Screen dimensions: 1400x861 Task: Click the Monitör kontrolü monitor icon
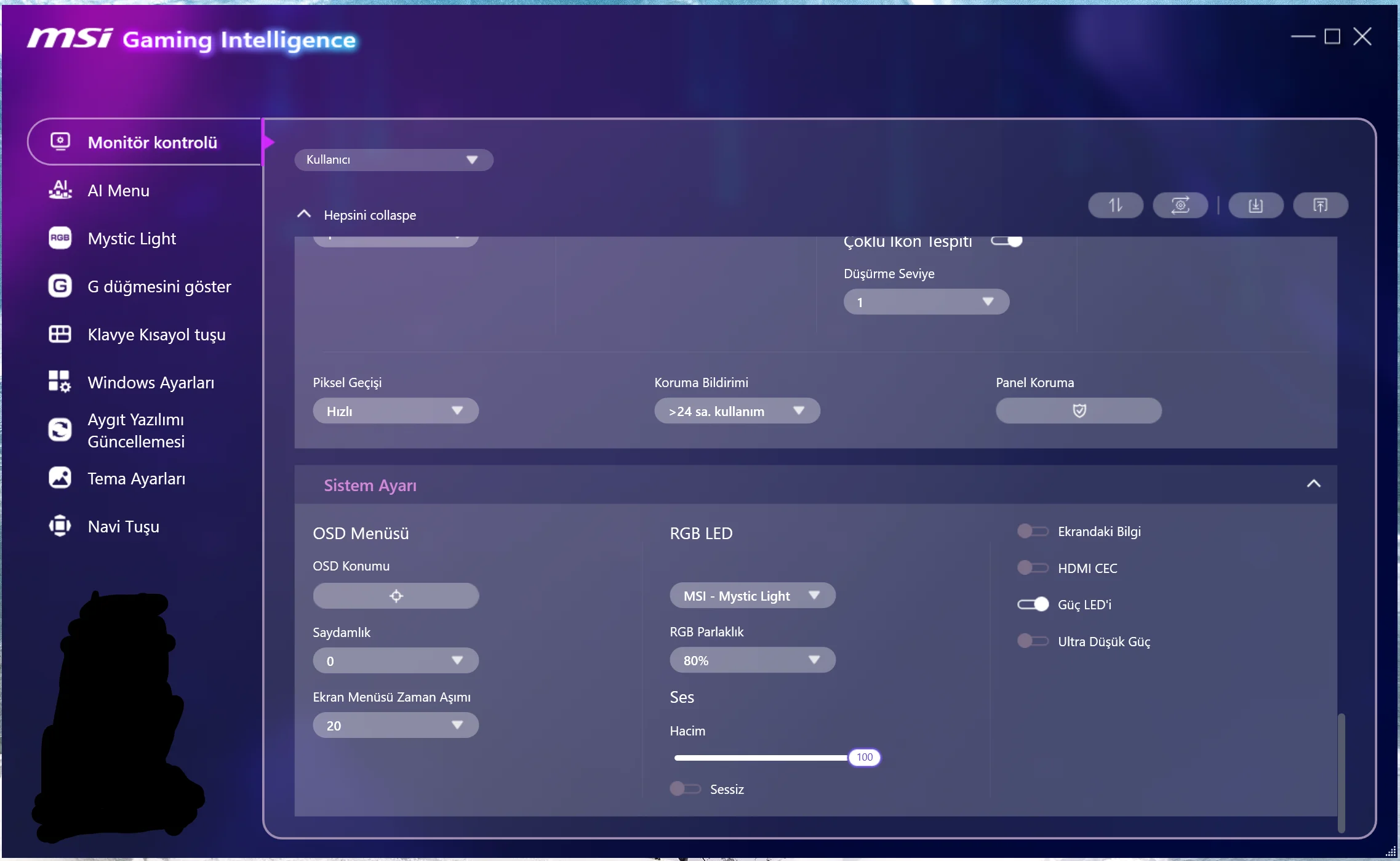[x=60, y=142]
